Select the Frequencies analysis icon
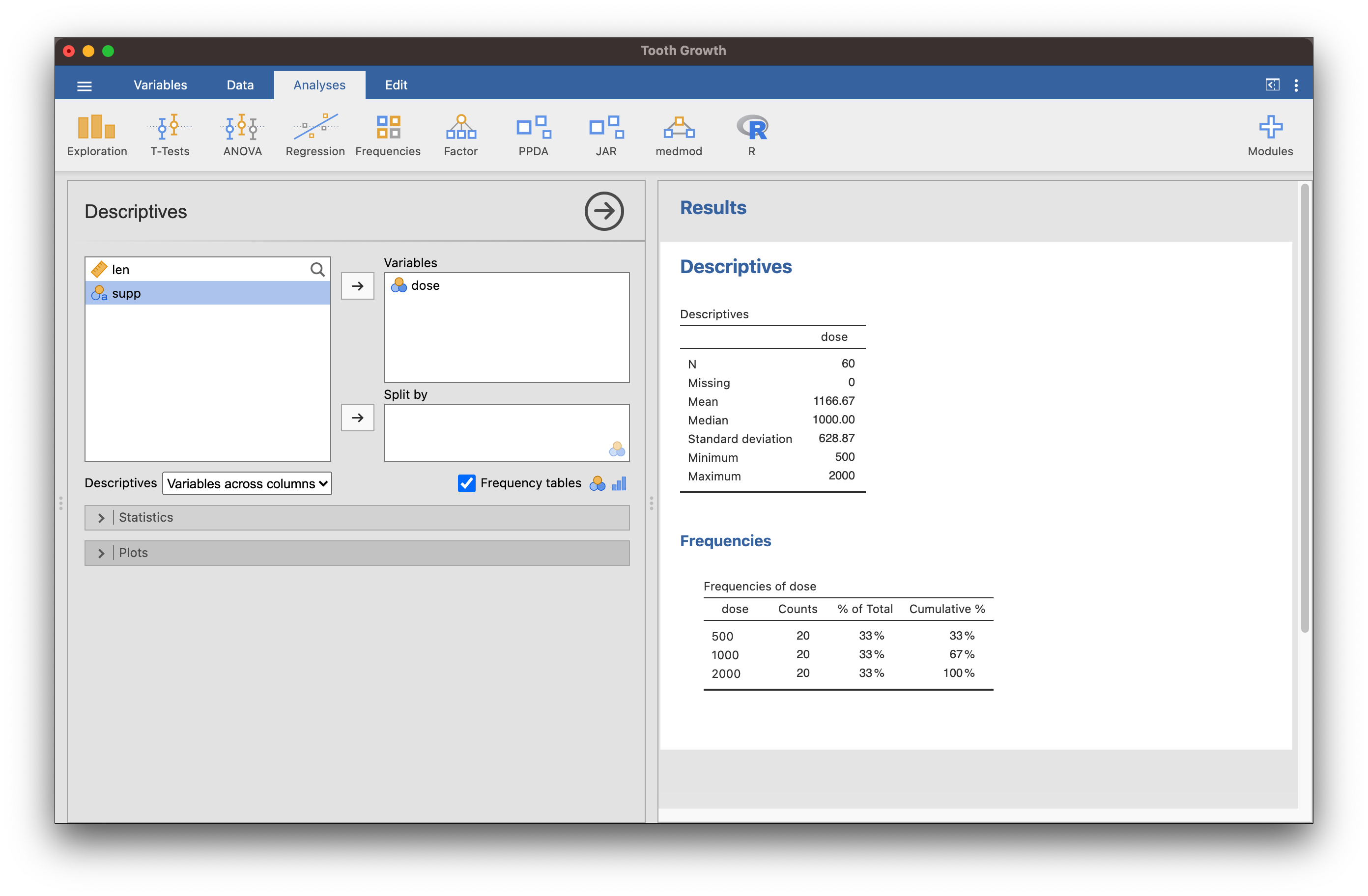Screen dimensions: 1368x896 pyautogui.click(x=388, y=135)
